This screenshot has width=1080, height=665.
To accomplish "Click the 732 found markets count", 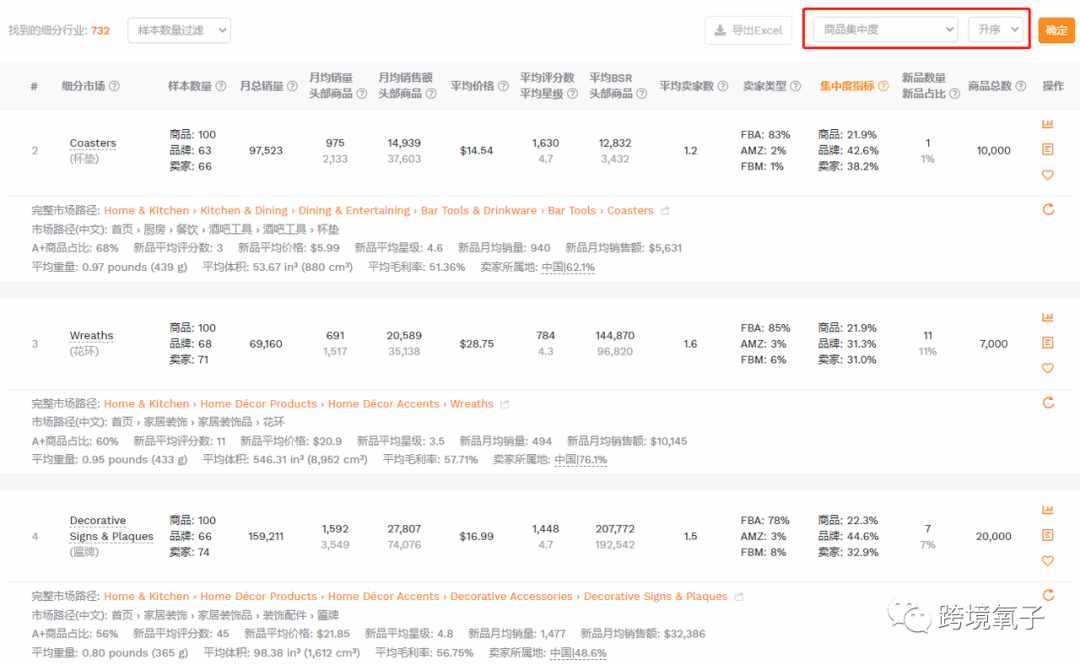I will tap(101, 30).
